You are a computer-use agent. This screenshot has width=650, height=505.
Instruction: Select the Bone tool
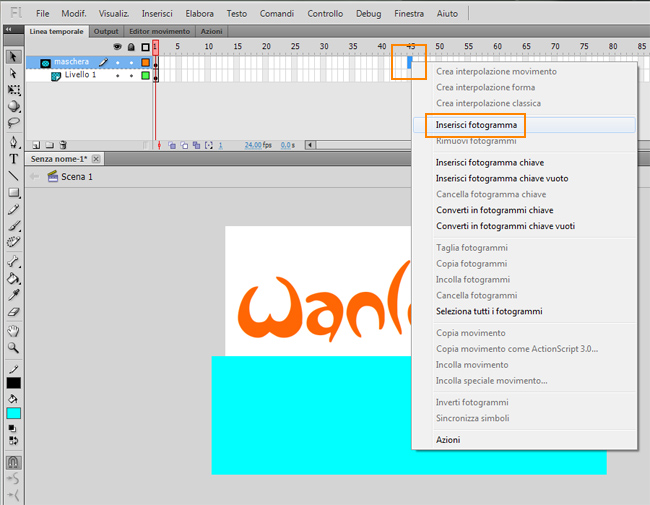click(13, 261)
